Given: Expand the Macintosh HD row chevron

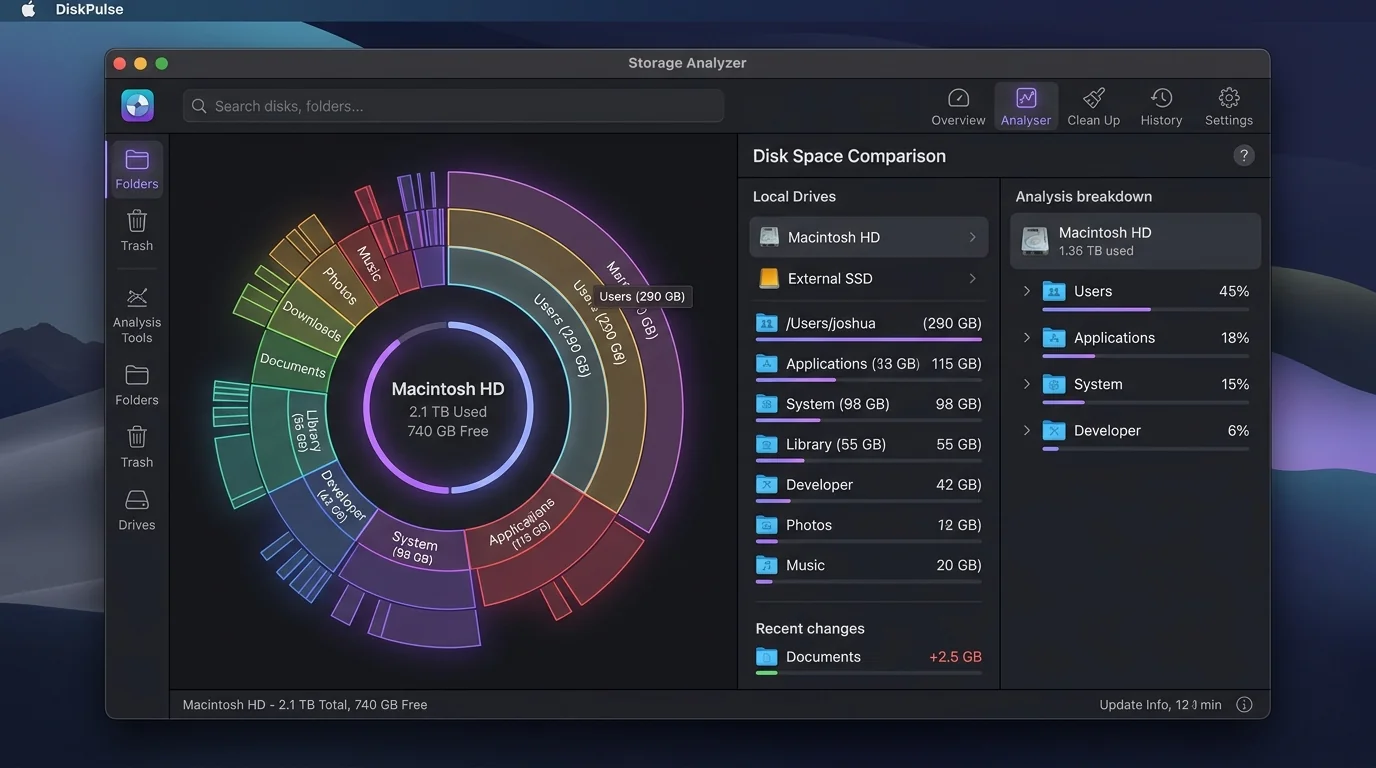Looking at the screenshot, I should (972, 237).
